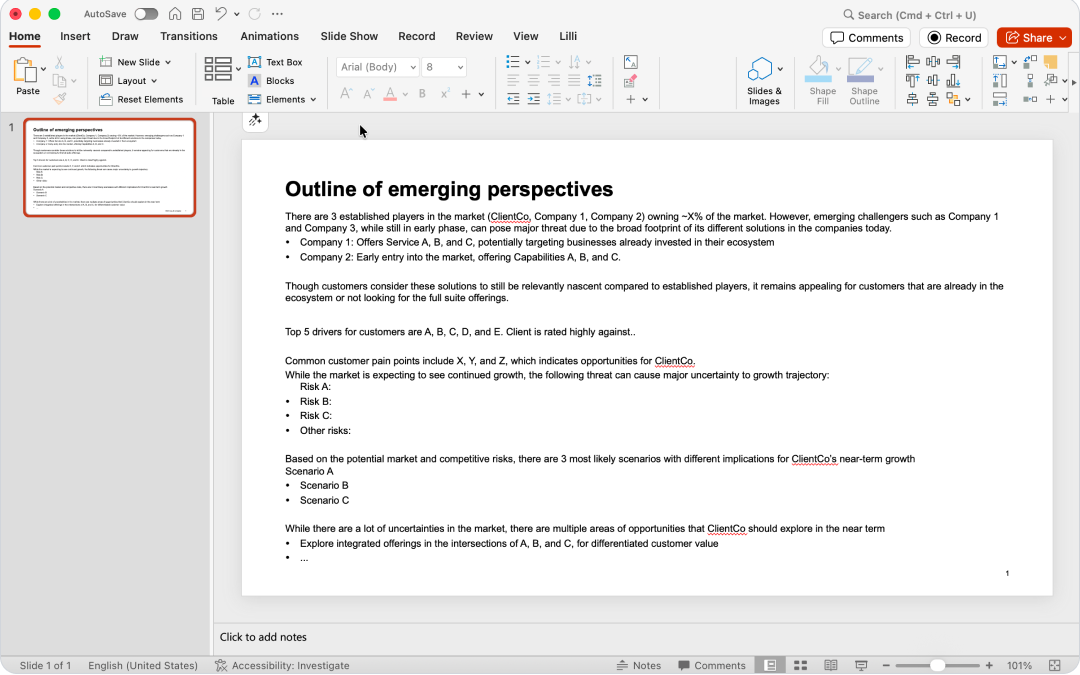Click the align bottom bar chart icon
Viewport: 1080px width, 675px height.
coord(953,81)
